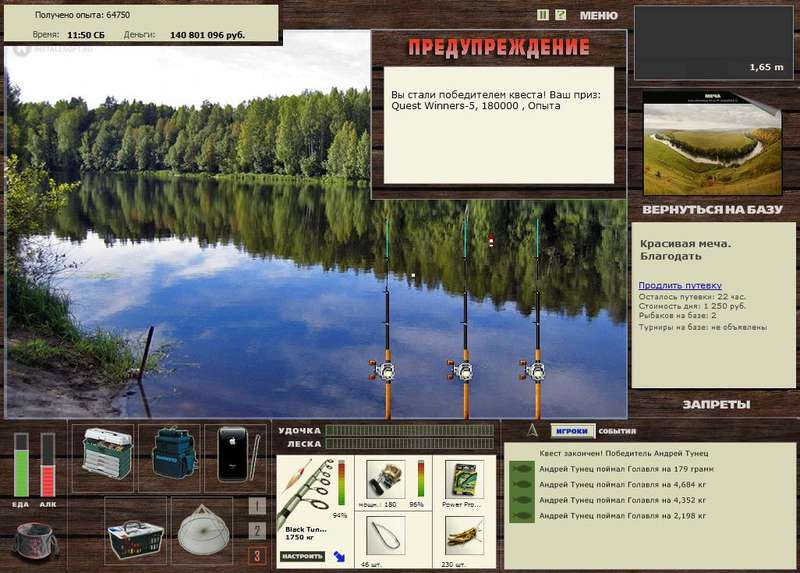Click the НАСТРОИТЬ button
800x573 pixels.
(302, 556)
